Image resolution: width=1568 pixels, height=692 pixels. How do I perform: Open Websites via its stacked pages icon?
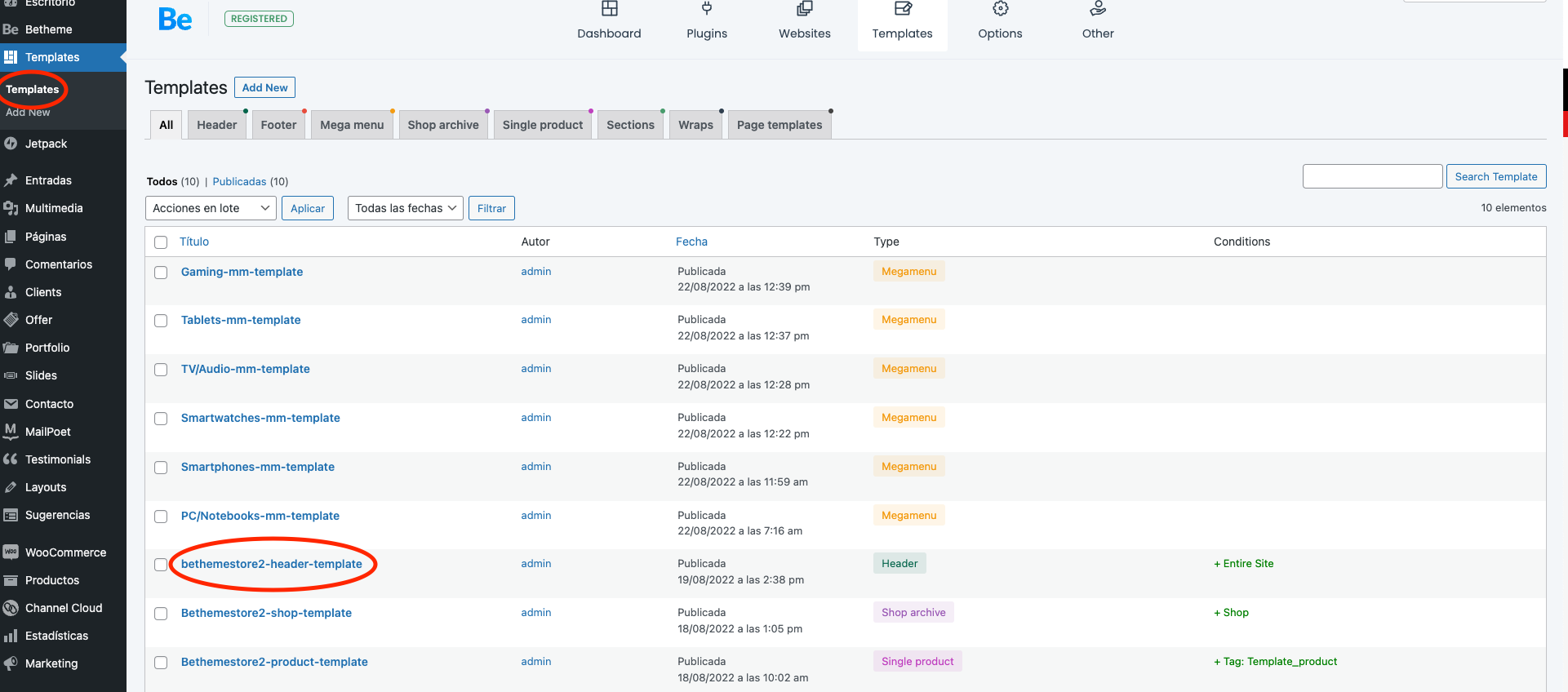805,9
